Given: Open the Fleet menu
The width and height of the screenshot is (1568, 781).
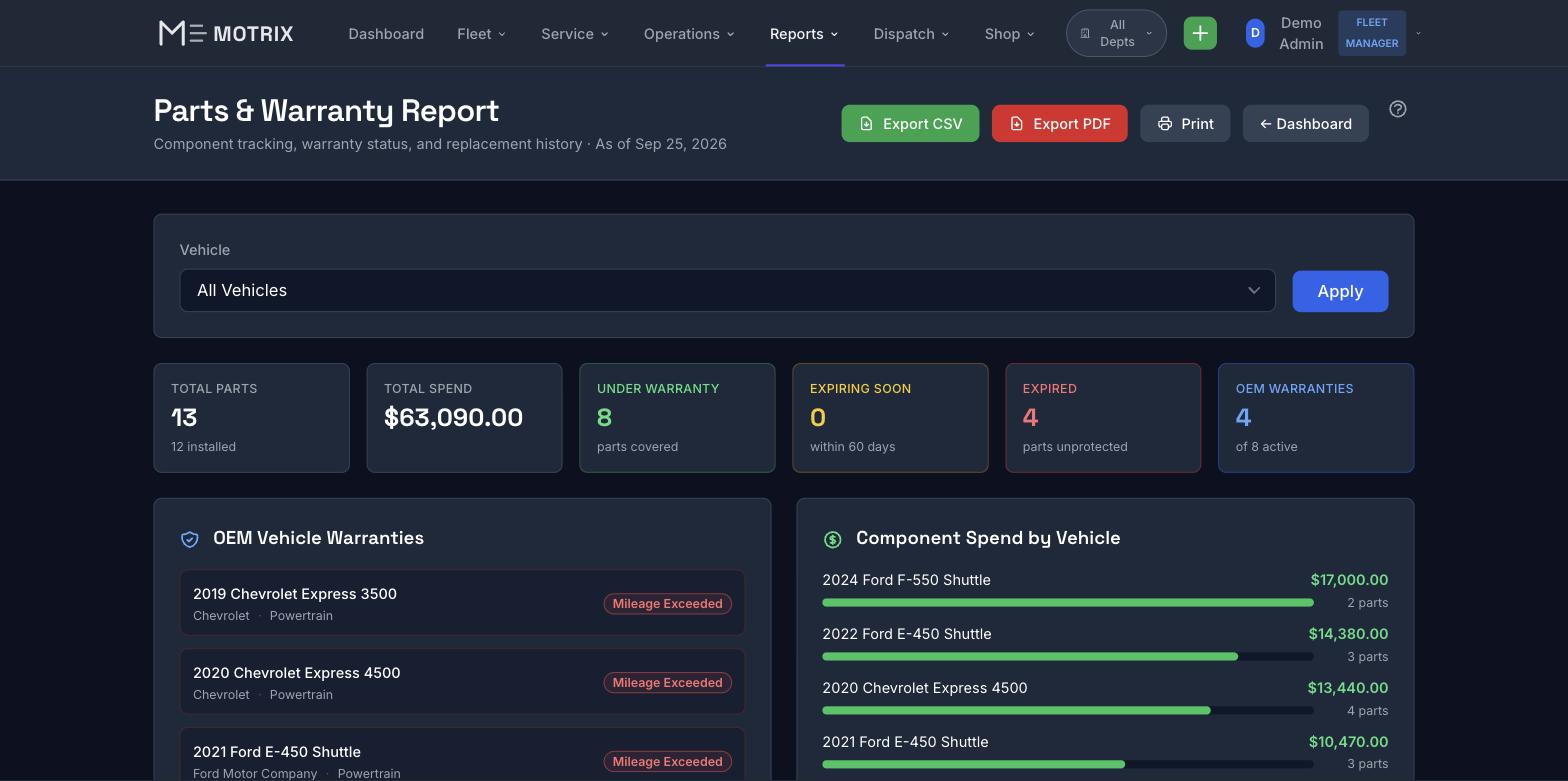Looking at the screenshot, I should click(x=482, y=33).
